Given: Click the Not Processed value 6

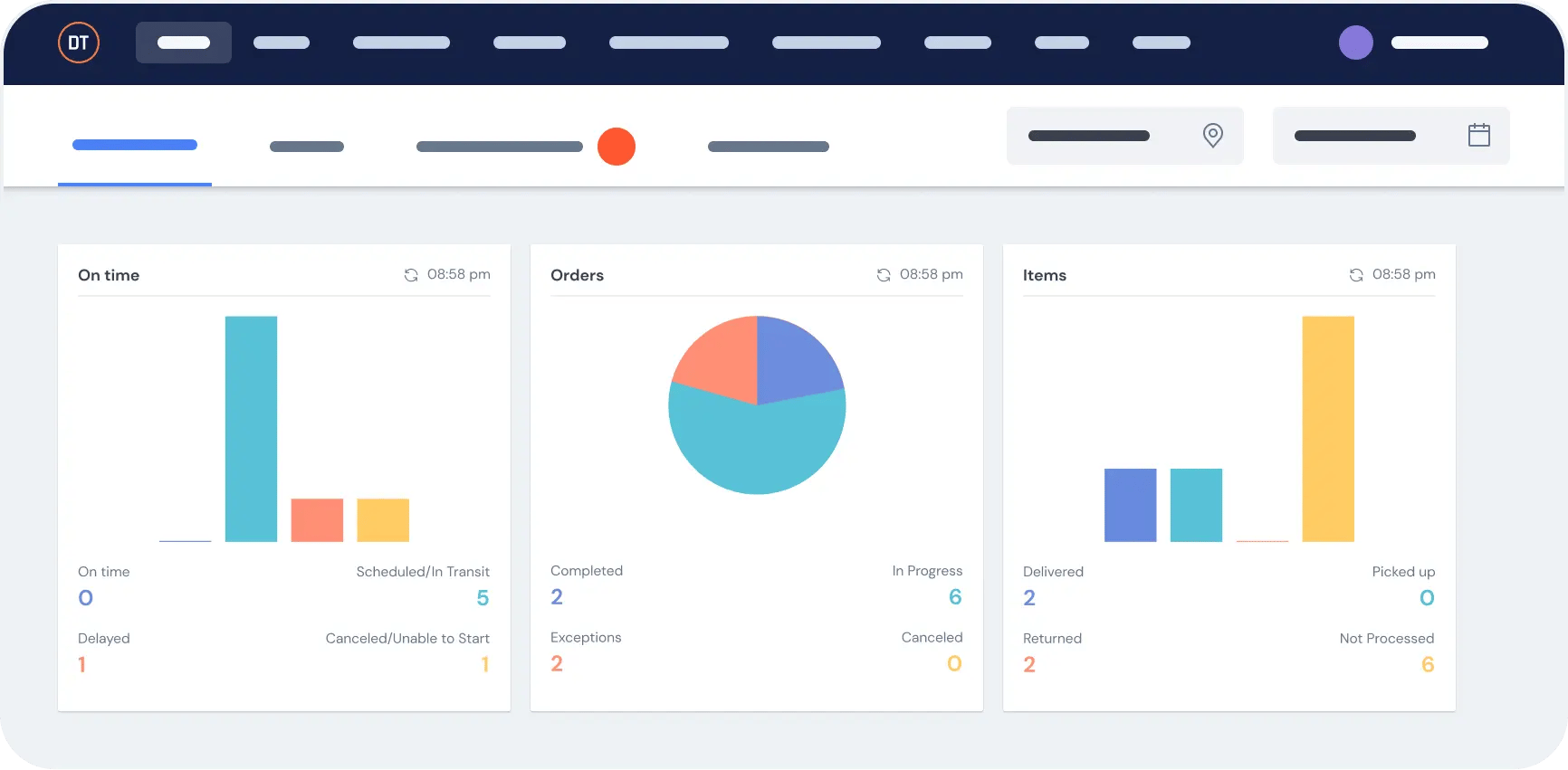Looking at the screenshot, I should click(x=1428, y=665).
